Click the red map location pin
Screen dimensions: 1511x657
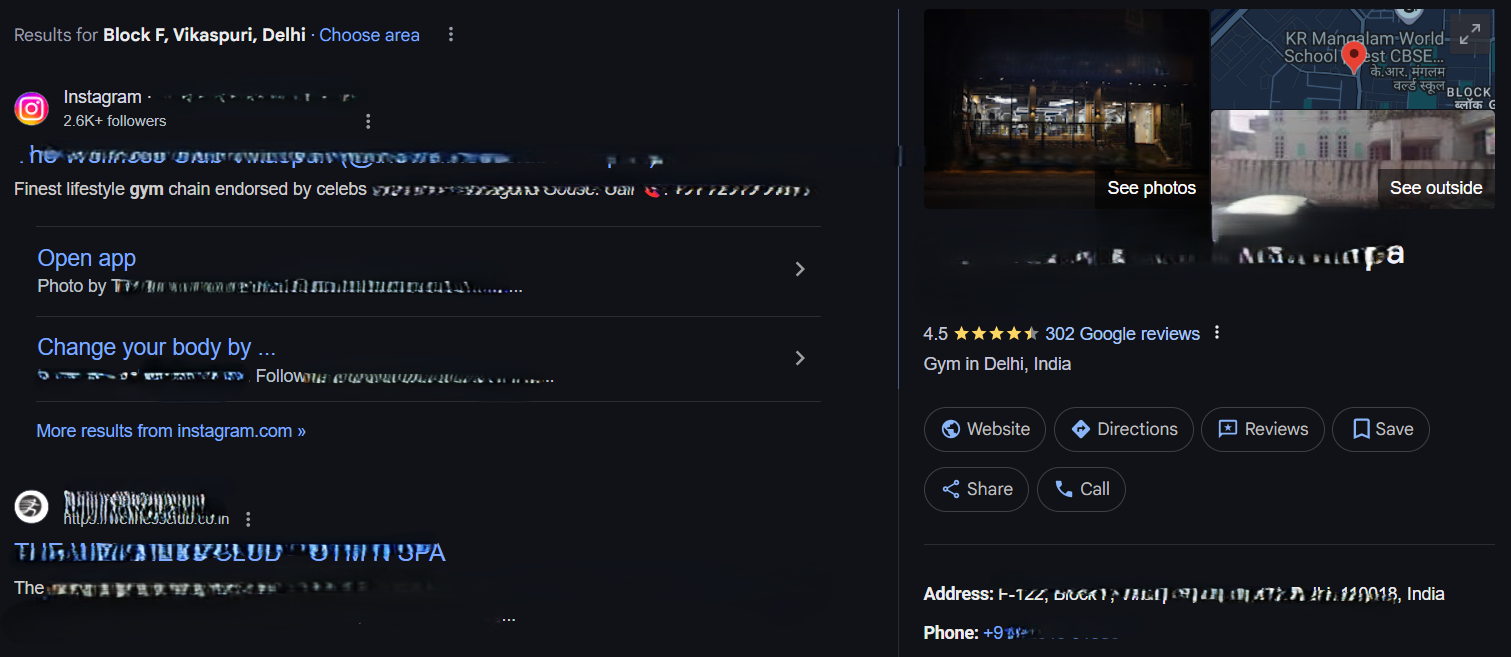click(x=1354, y=57)
